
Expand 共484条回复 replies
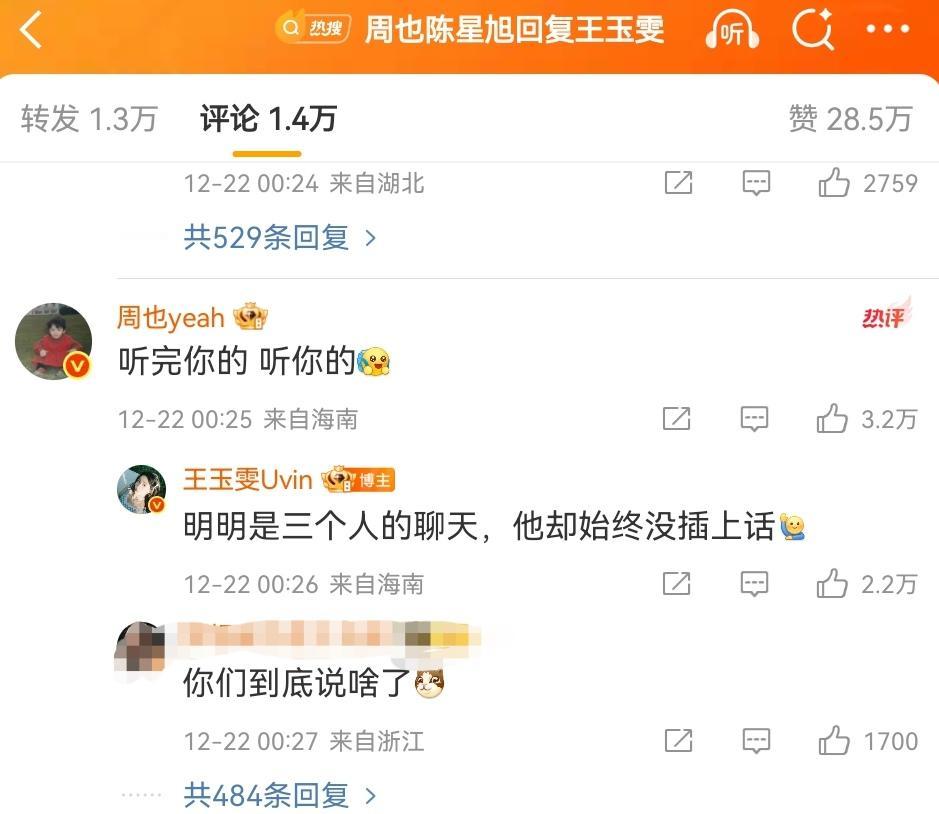click(x=280, y=795)
